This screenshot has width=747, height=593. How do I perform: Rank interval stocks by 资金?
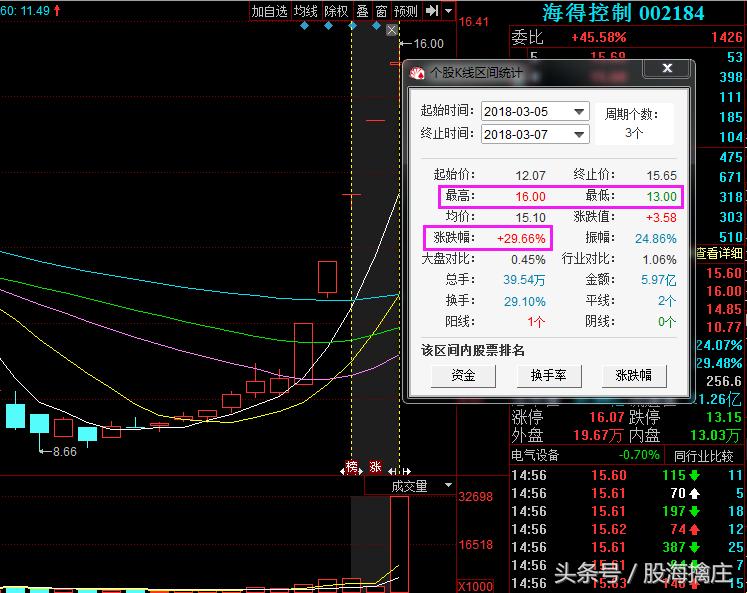click(464, 376)
